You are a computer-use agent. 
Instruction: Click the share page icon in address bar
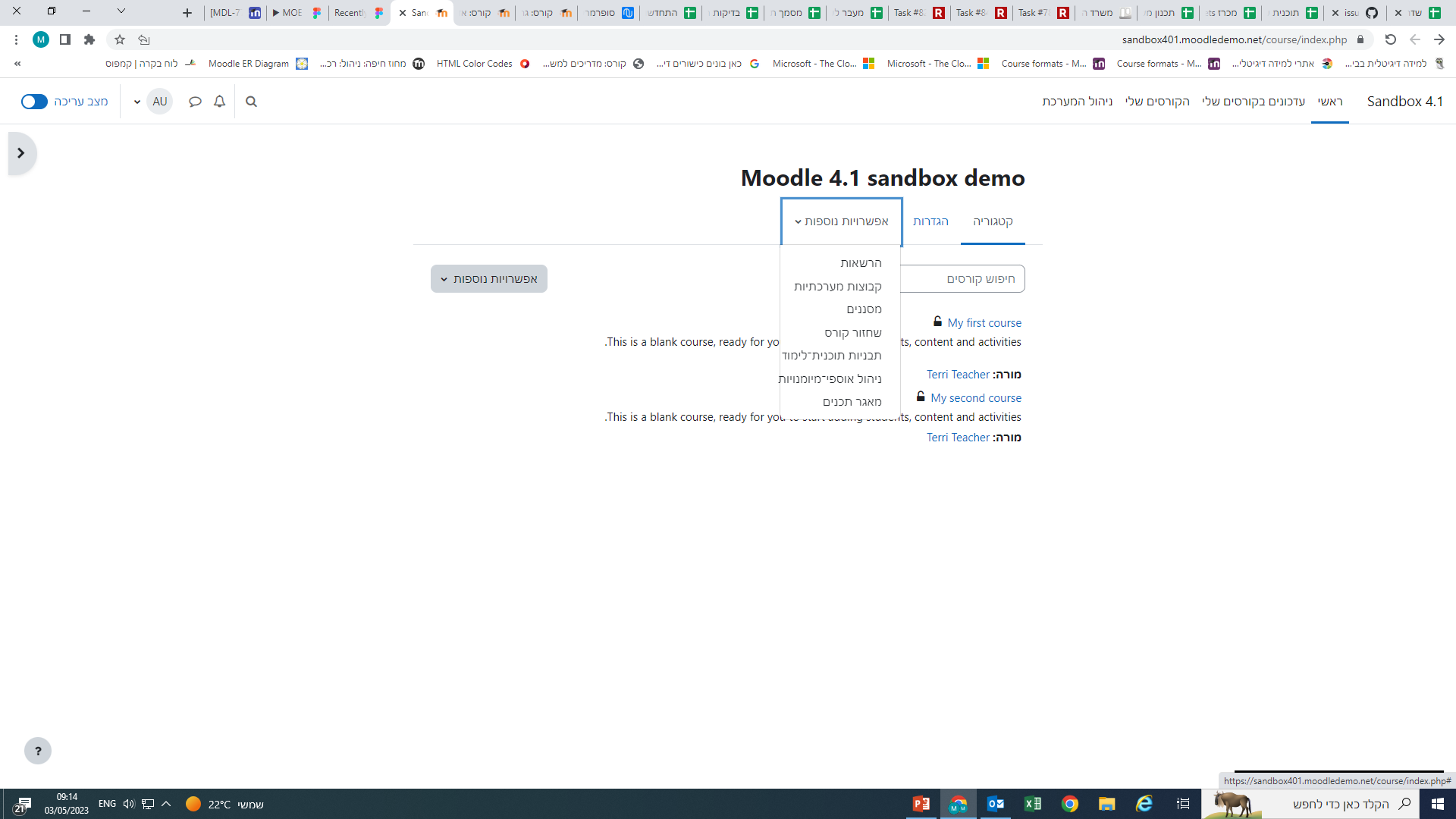[x=144, y=39]
